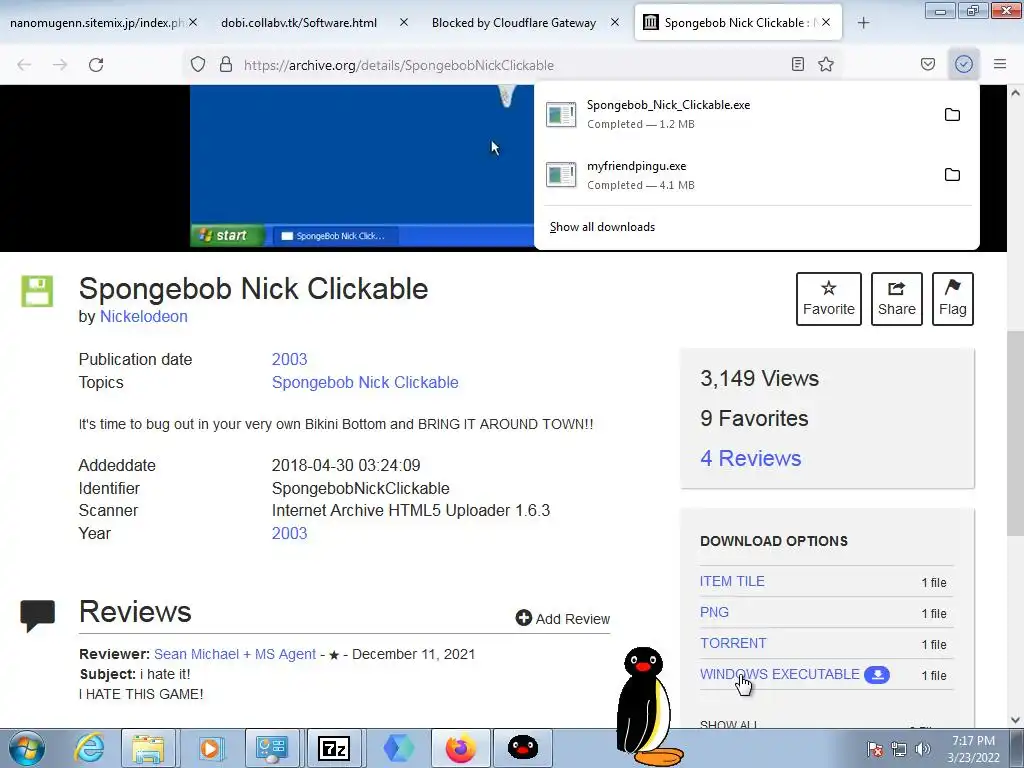This screenshot has width=1024, height=768.
Task: Click Publication date 2003 link
Action: tap(289, 359)
